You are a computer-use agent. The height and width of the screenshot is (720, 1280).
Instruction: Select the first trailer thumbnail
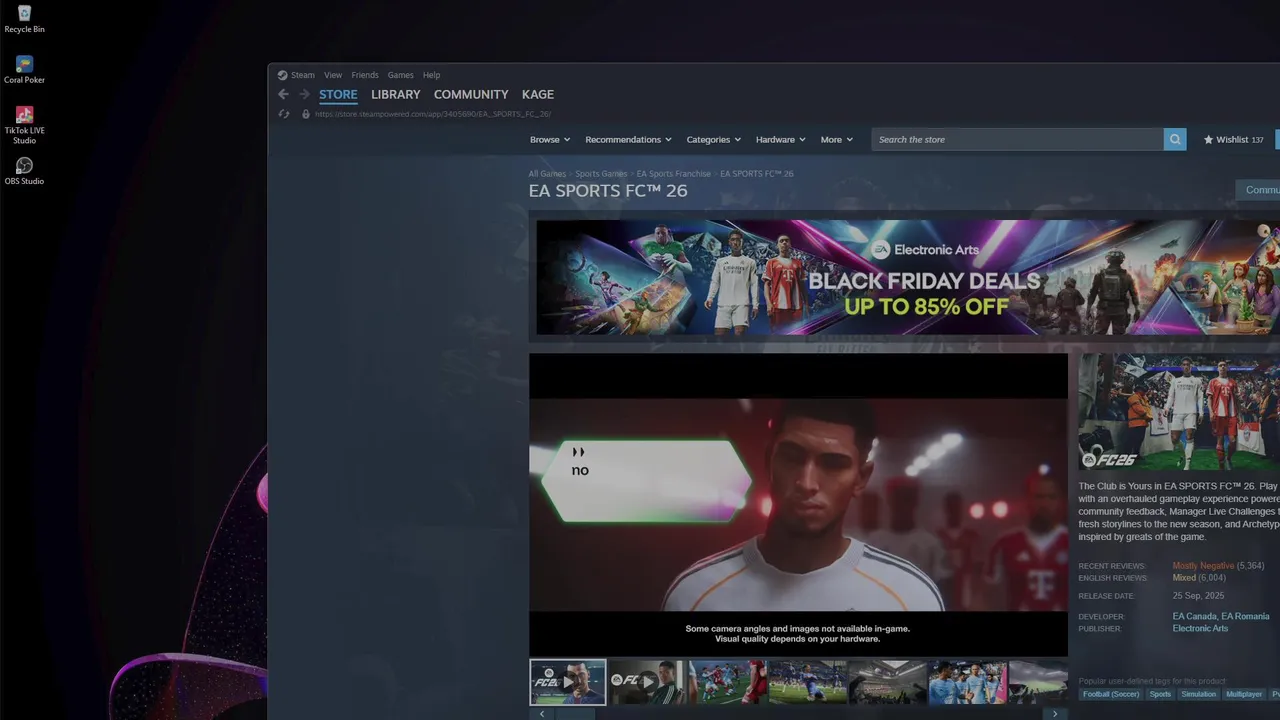567,682
